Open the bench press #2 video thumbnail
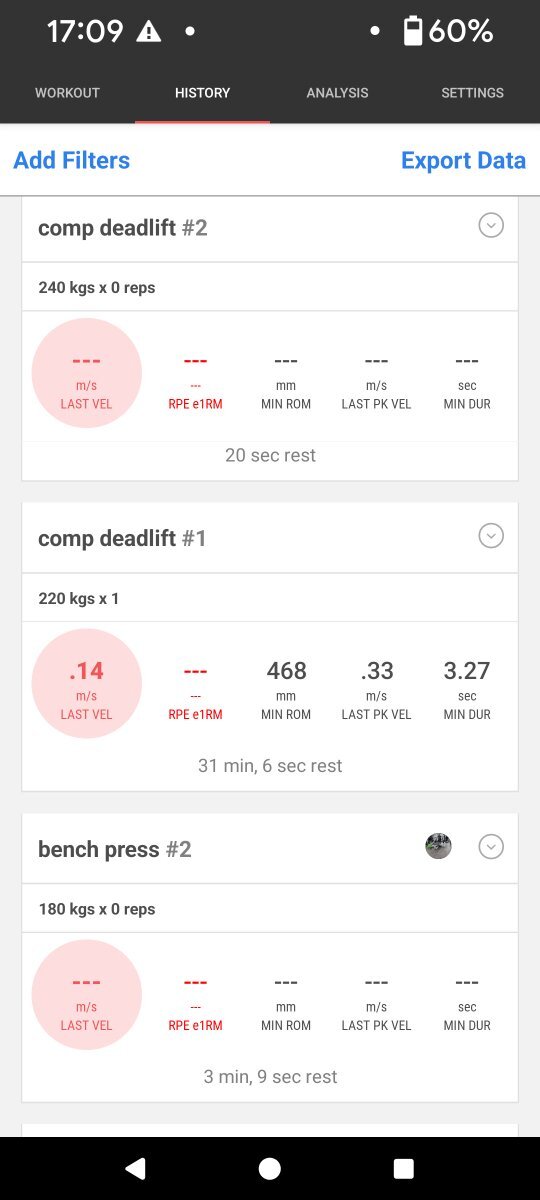Screen dimensions: 540x1200 (438, 847)
